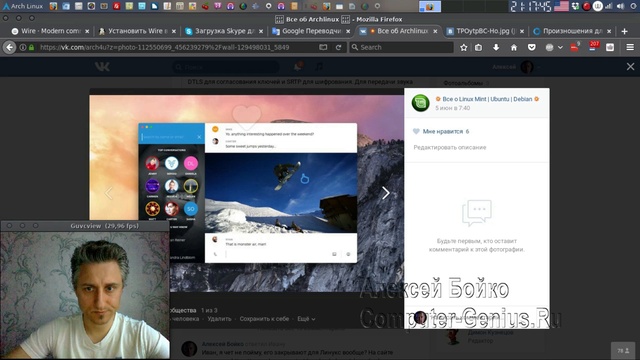Open the VK logo home link

[x=102, y=67]
